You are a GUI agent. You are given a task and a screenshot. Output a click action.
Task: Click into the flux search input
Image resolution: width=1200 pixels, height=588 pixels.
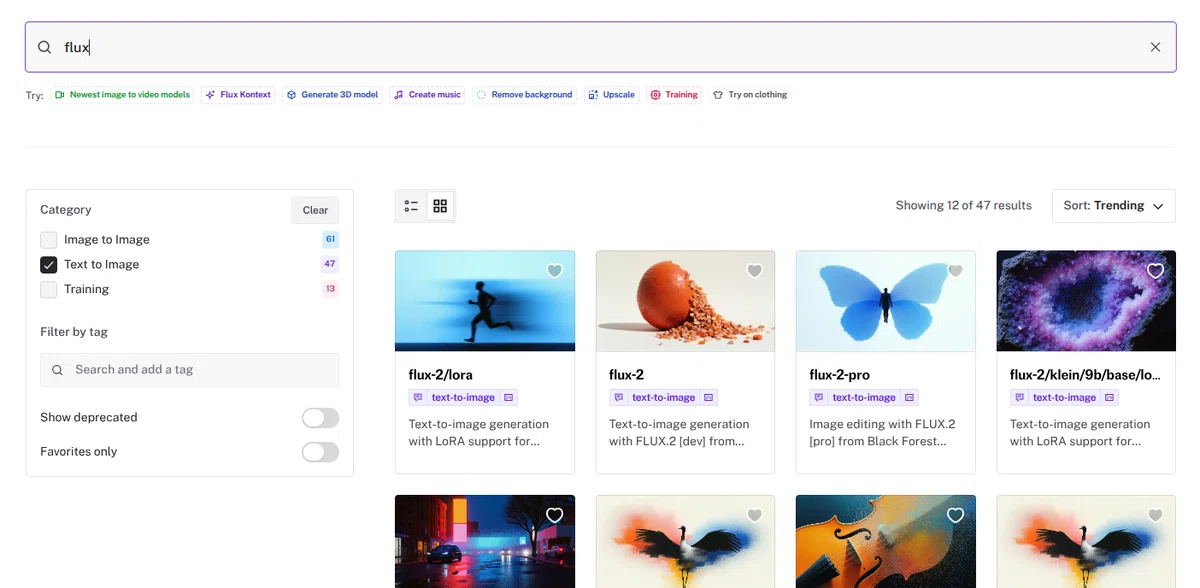pos(600,47)
